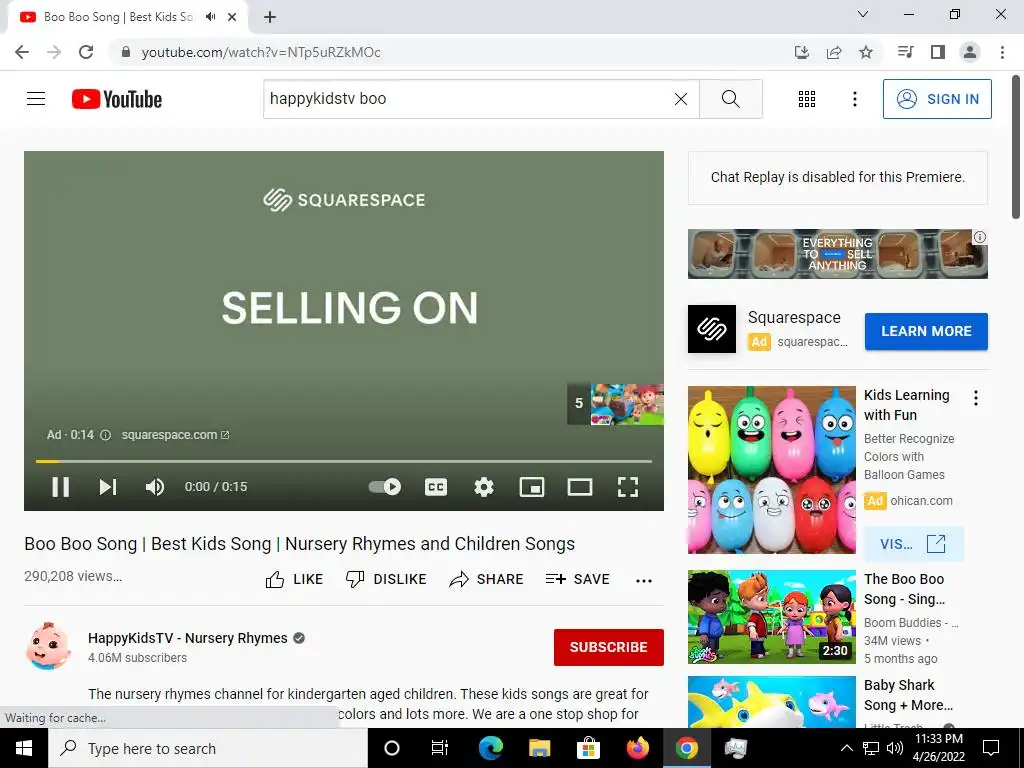
Task: Go back in browser
Action: (x=22, y=52)
